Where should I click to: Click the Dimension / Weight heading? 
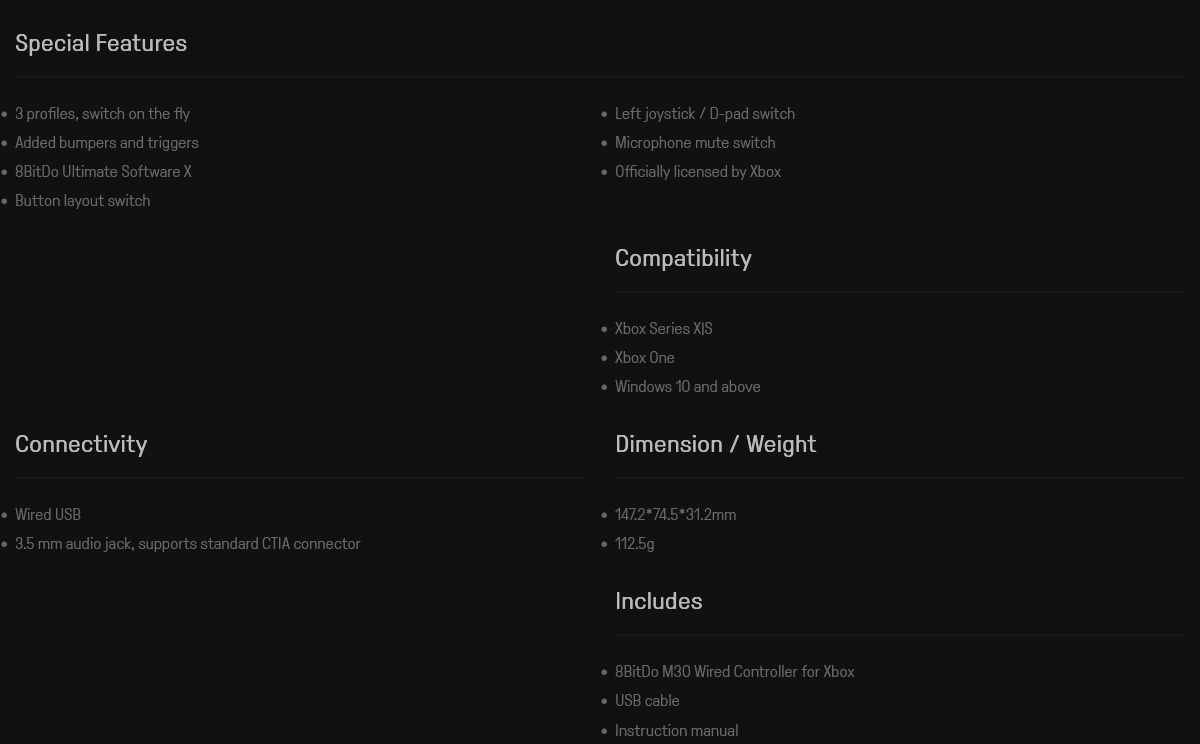(x=715, y=444)
